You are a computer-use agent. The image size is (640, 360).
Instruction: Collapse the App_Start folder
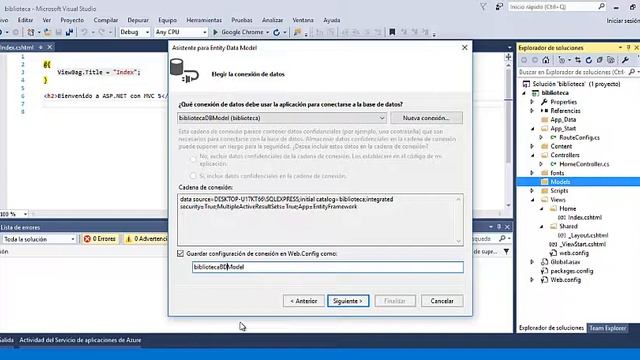[532, 129]
